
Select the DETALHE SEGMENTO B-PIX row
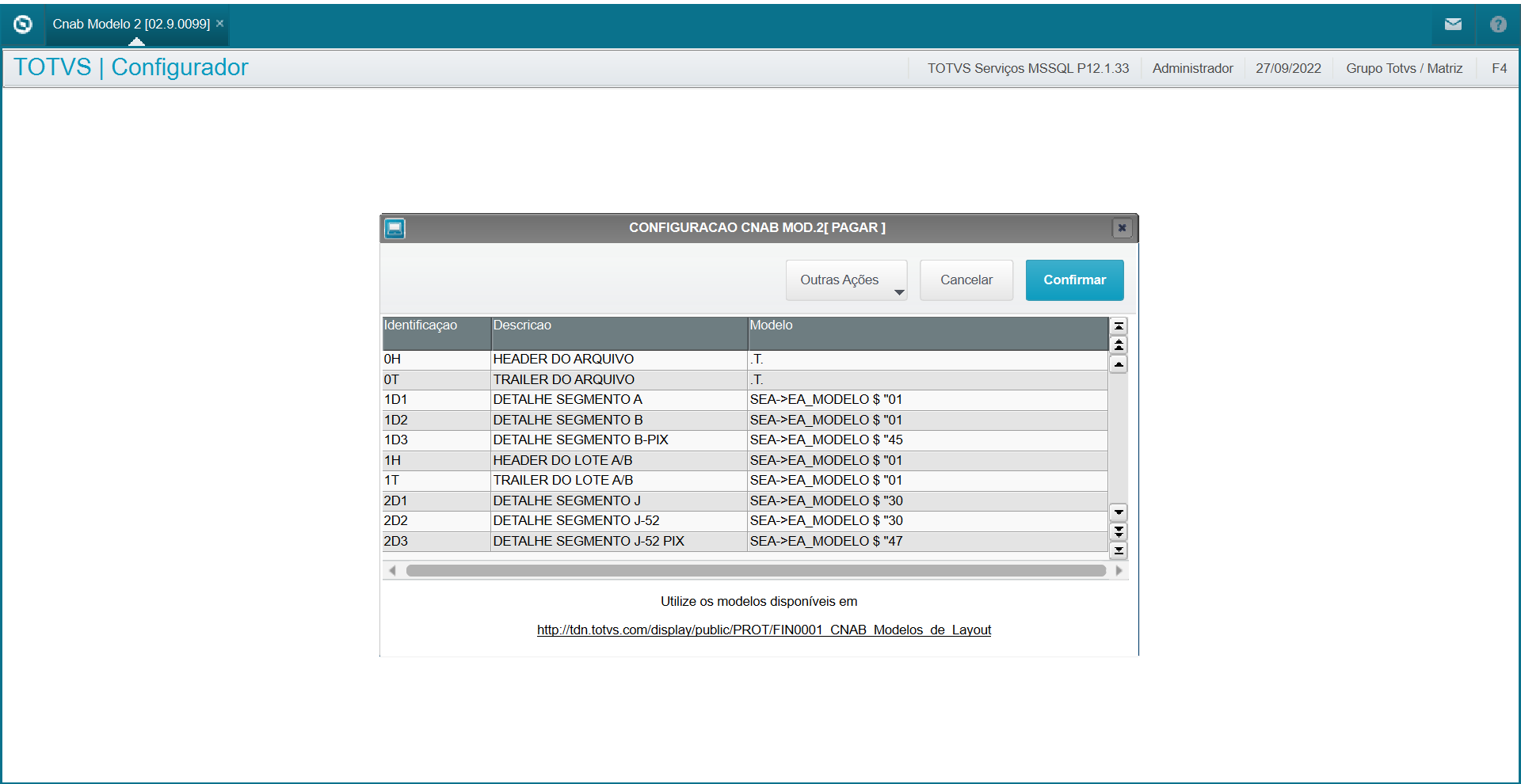pos(745,440)
